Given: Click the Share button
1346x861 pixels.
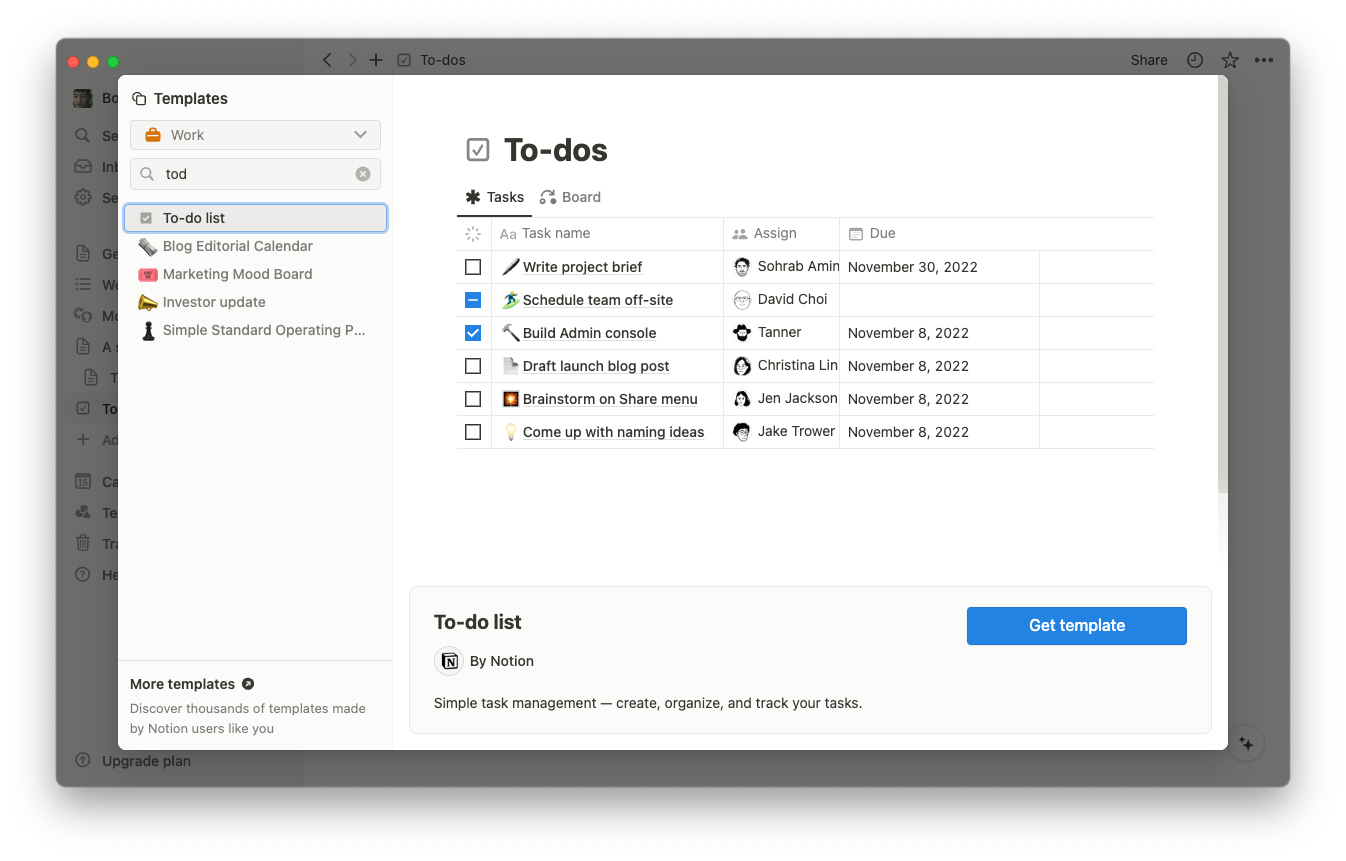Looking at the screenshot, I should (x=1149, y=60).
